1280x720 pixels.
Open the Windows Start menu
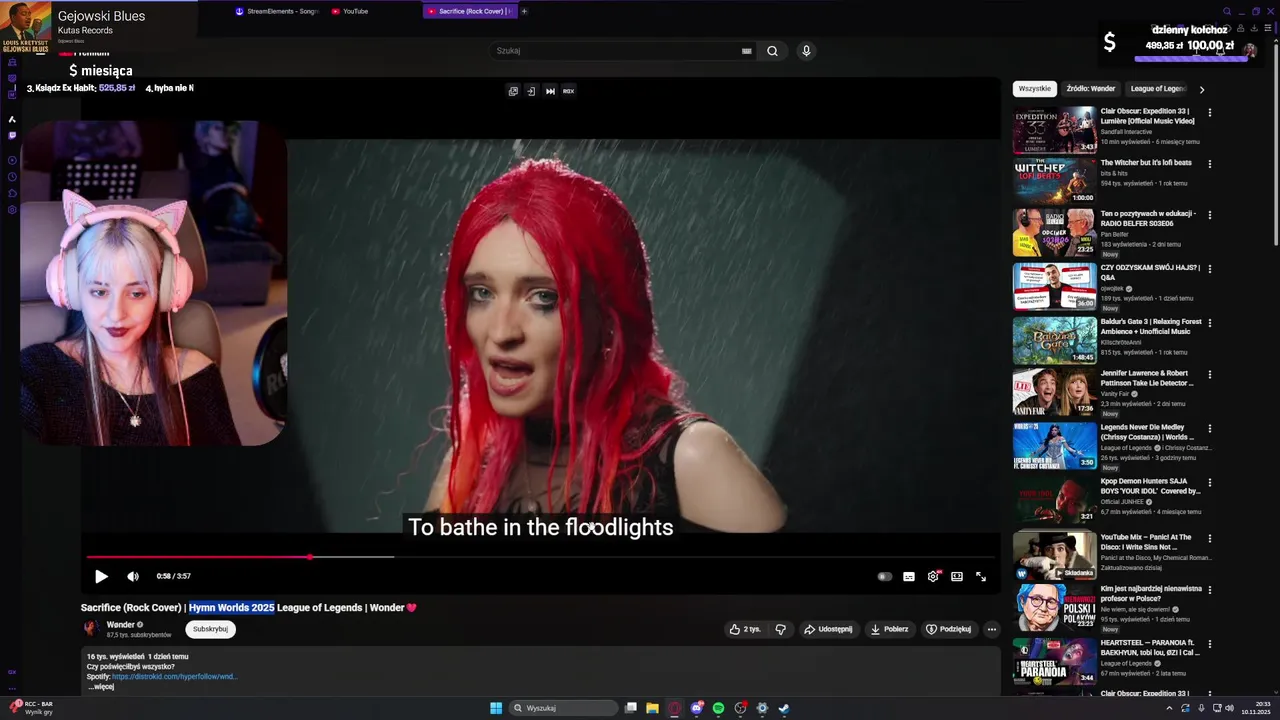[x=496, y=708]
